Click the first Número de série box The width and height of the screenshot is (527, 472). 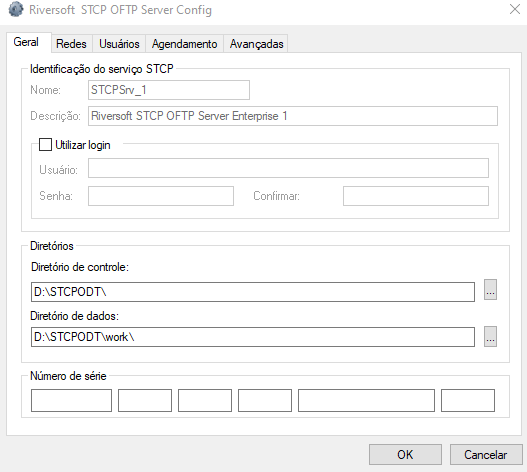click(71, 400)
